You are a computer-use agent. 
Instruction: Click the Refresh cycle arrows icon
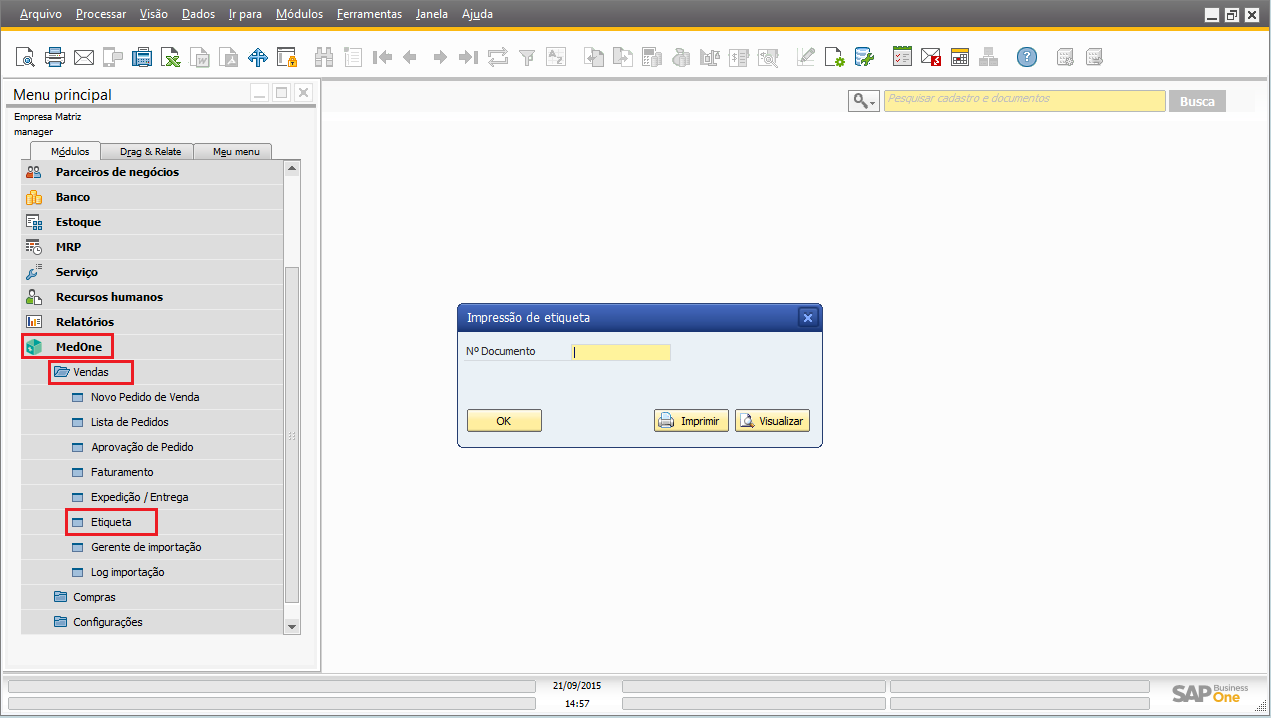(x=497, y=57)
